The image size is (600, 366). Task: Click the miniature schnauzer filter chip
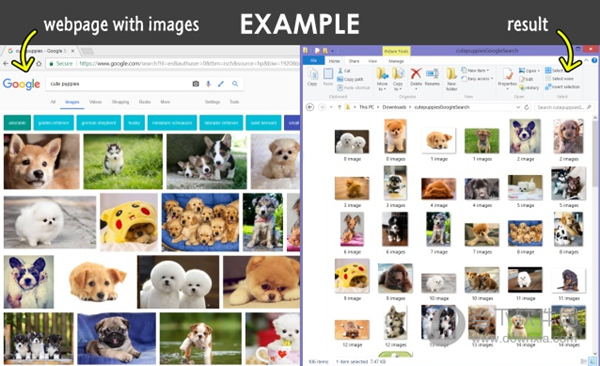[x=172, y=123]
